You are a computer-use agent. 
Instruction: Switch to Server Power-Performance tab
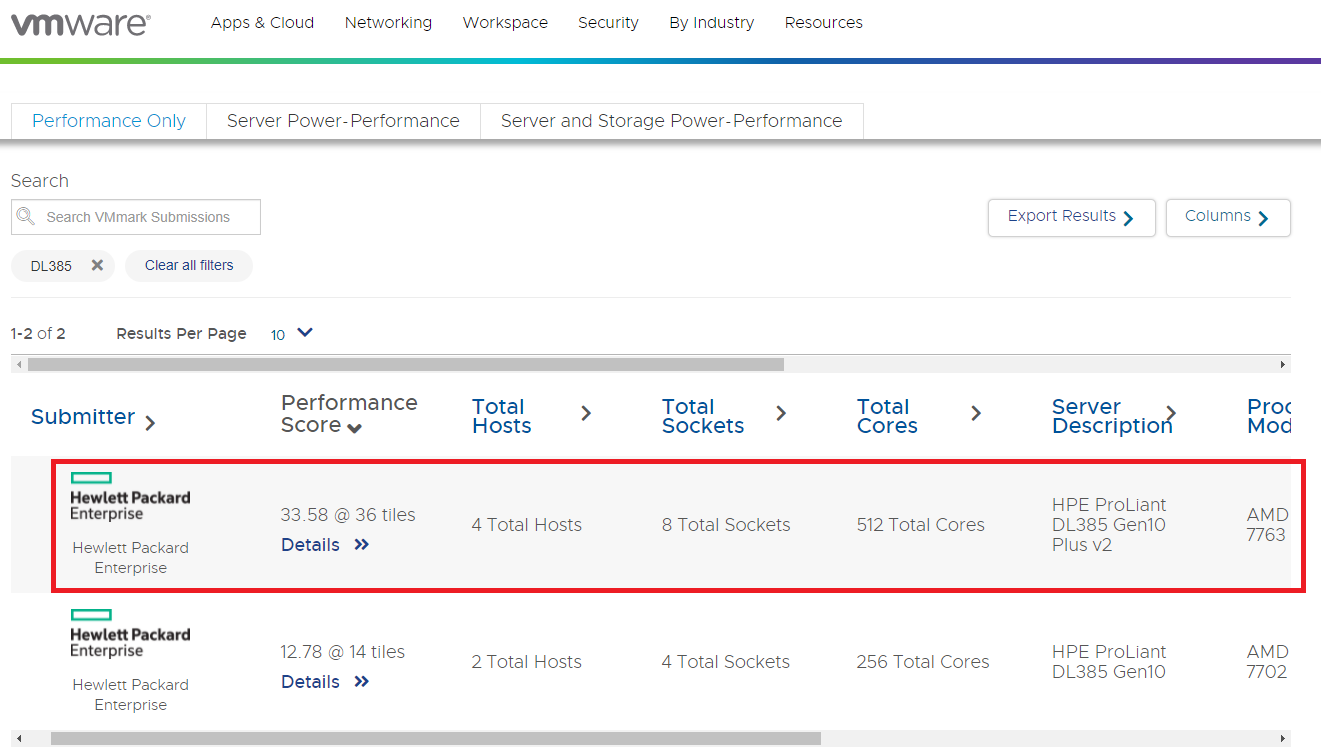[343, 121]
